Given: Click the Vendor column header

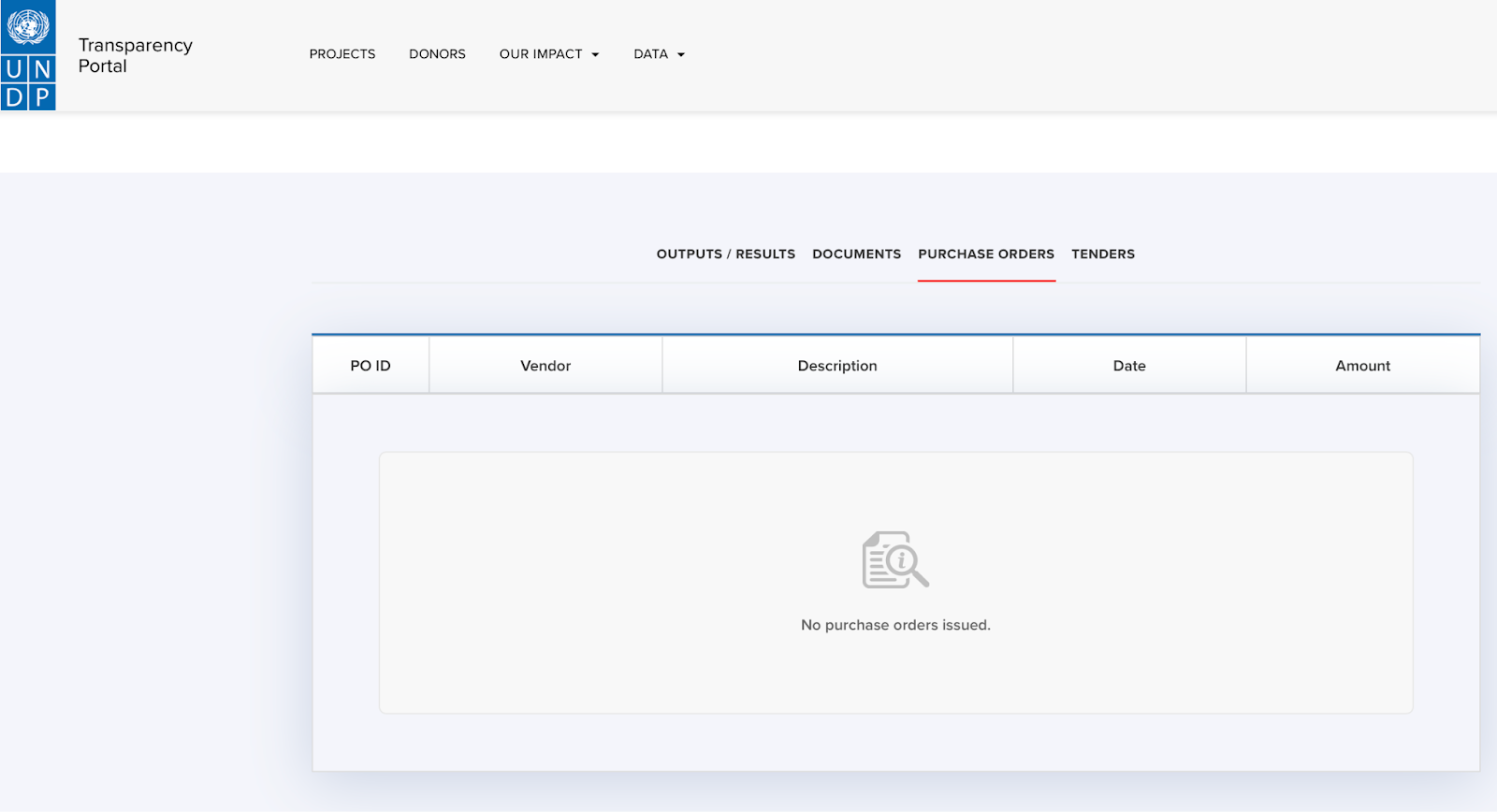Looking at the screenshot, I should (x=545, y=366).
